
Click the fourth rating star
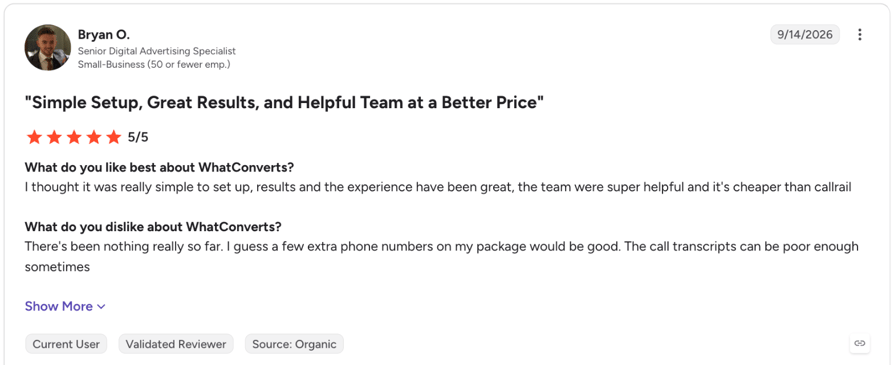coord(94,137)
